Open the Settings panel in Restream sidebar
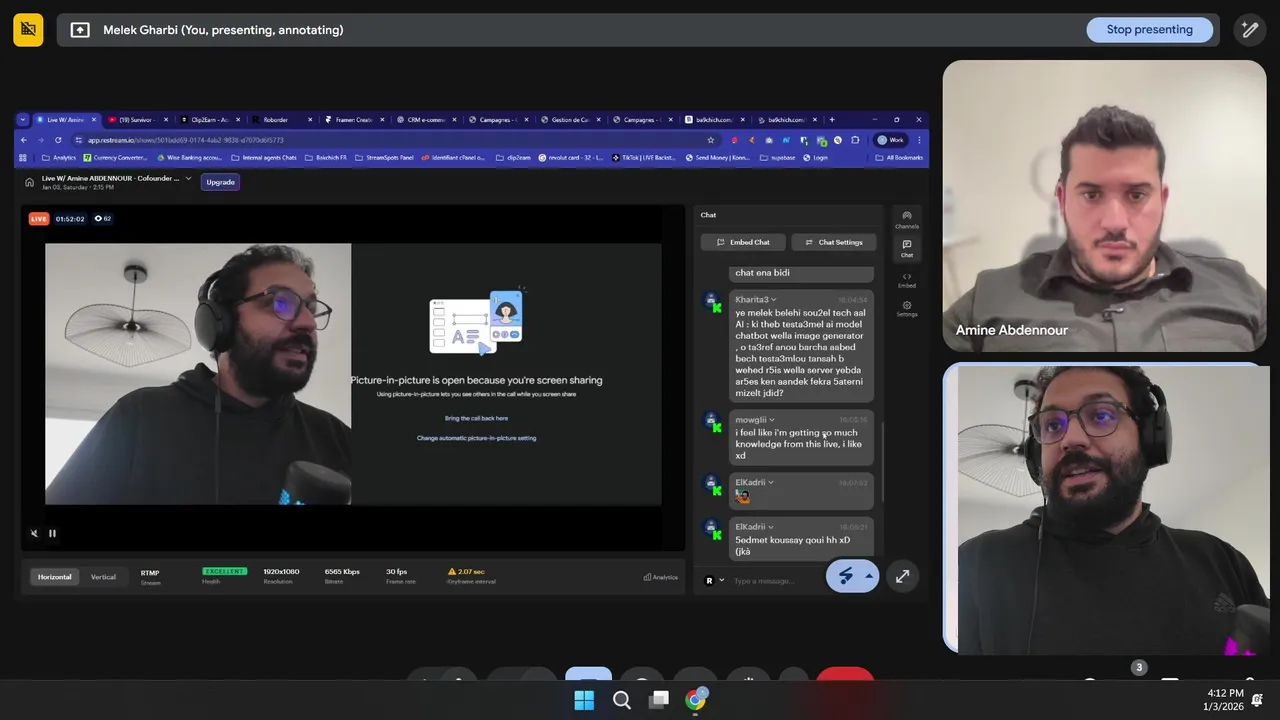 [906, 308]
